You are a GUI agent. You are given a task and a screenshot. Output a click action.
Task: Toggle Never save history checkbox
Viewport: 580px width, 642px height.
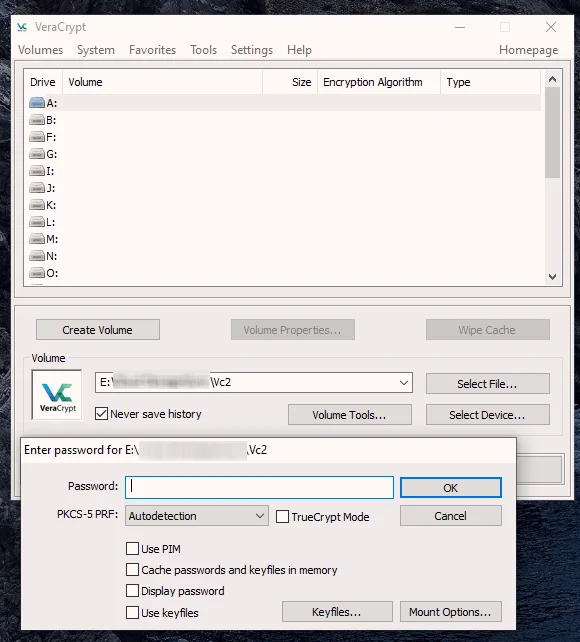coord(101,414)
